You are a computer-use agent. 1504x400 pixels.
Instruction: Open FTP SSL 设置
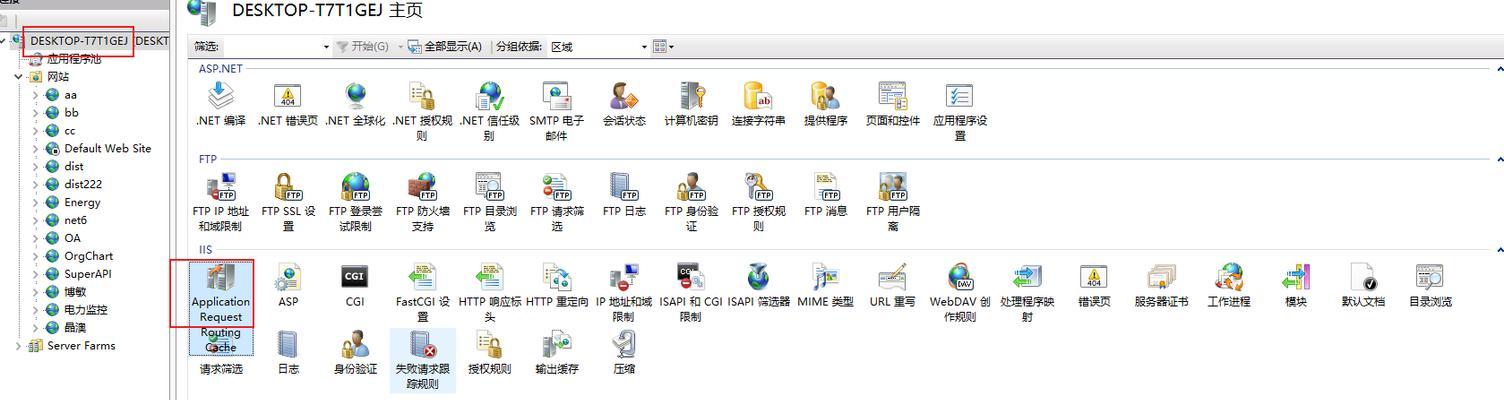288,201
